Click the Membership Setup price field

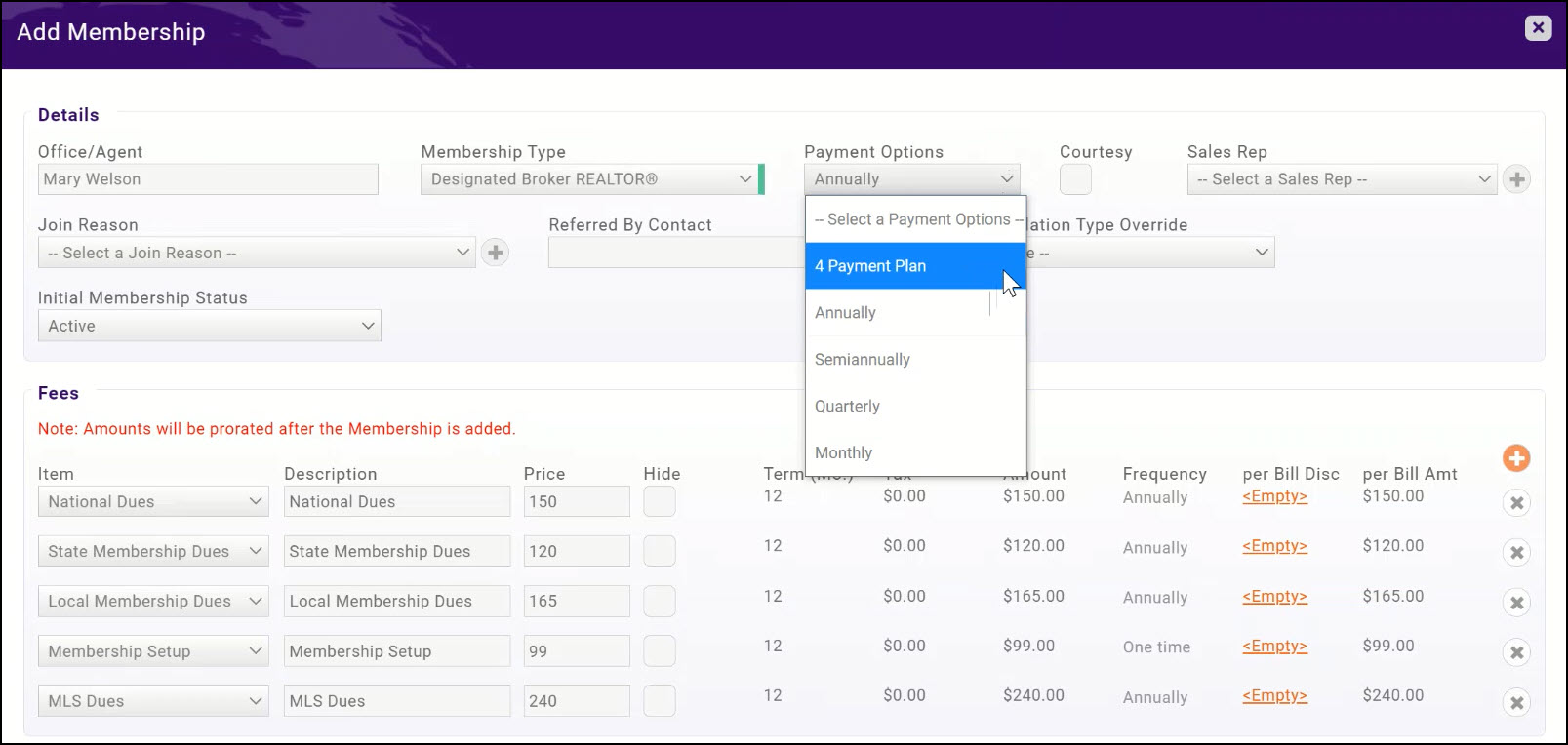(x=576, y=651)
